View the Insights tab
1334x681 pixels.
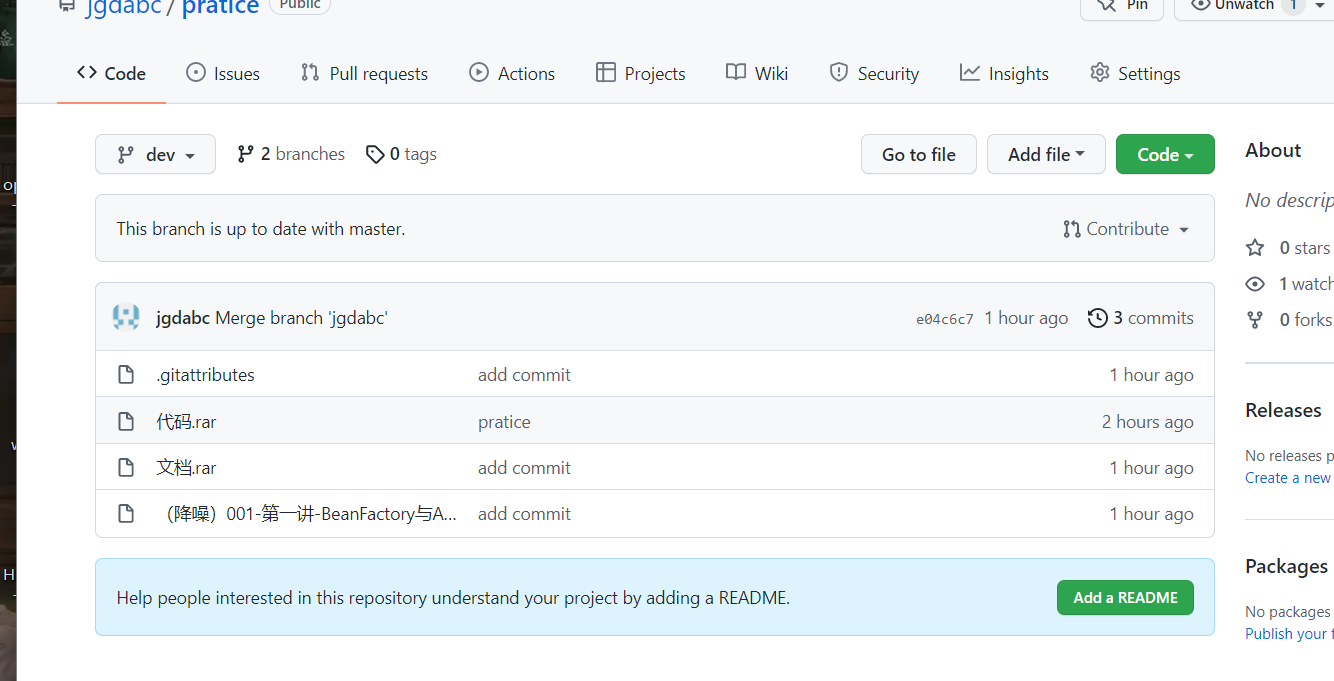coord(1004,73)
